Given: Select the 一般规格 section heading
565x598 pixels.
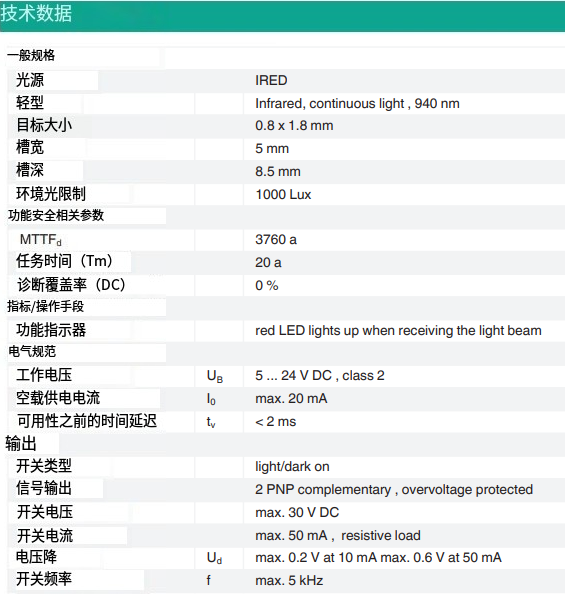Looking at the screenshot, I should click(31, 55).
